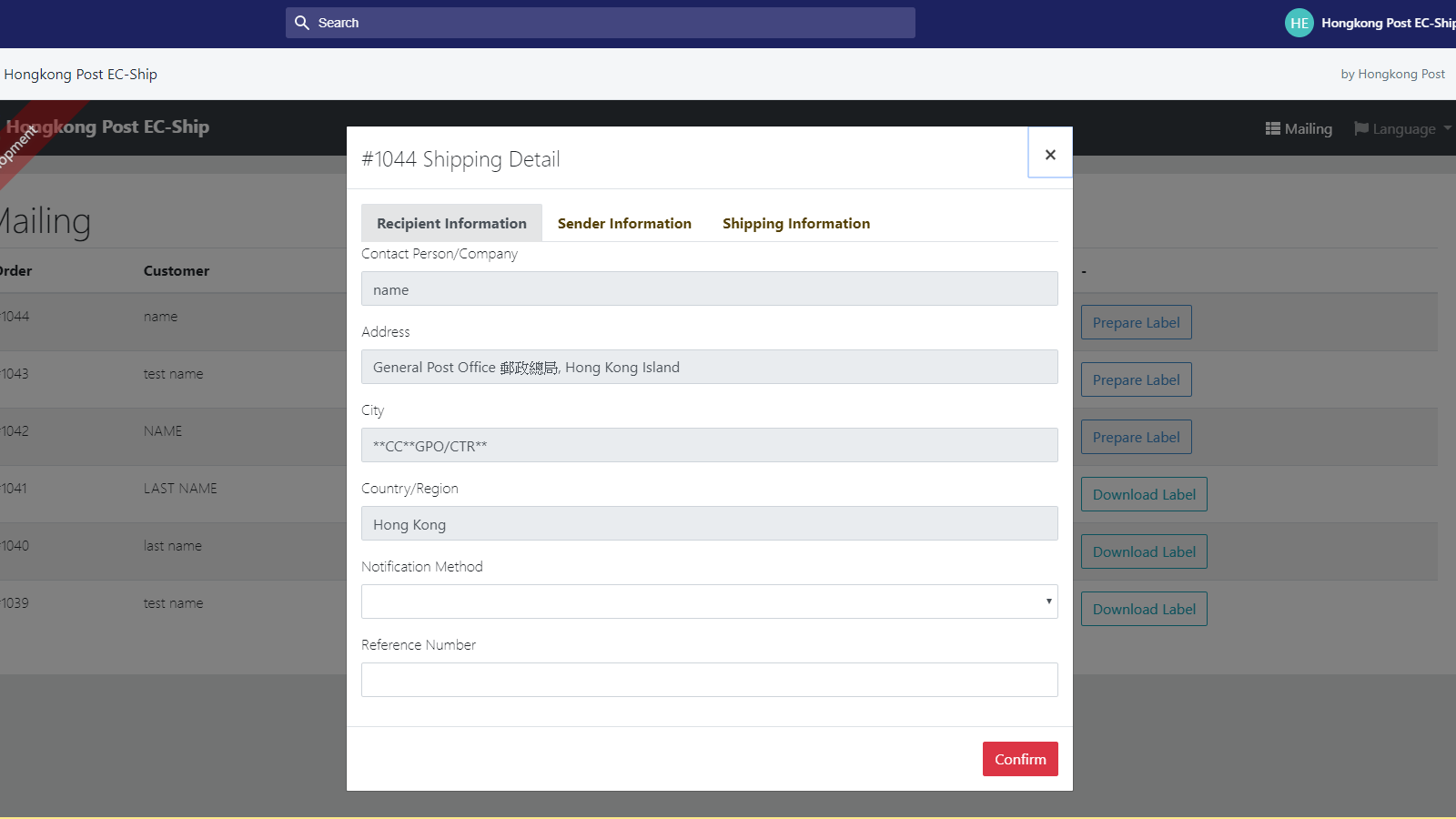Select customer 'NAME' in order 1042 row

(x=163, y=431)
